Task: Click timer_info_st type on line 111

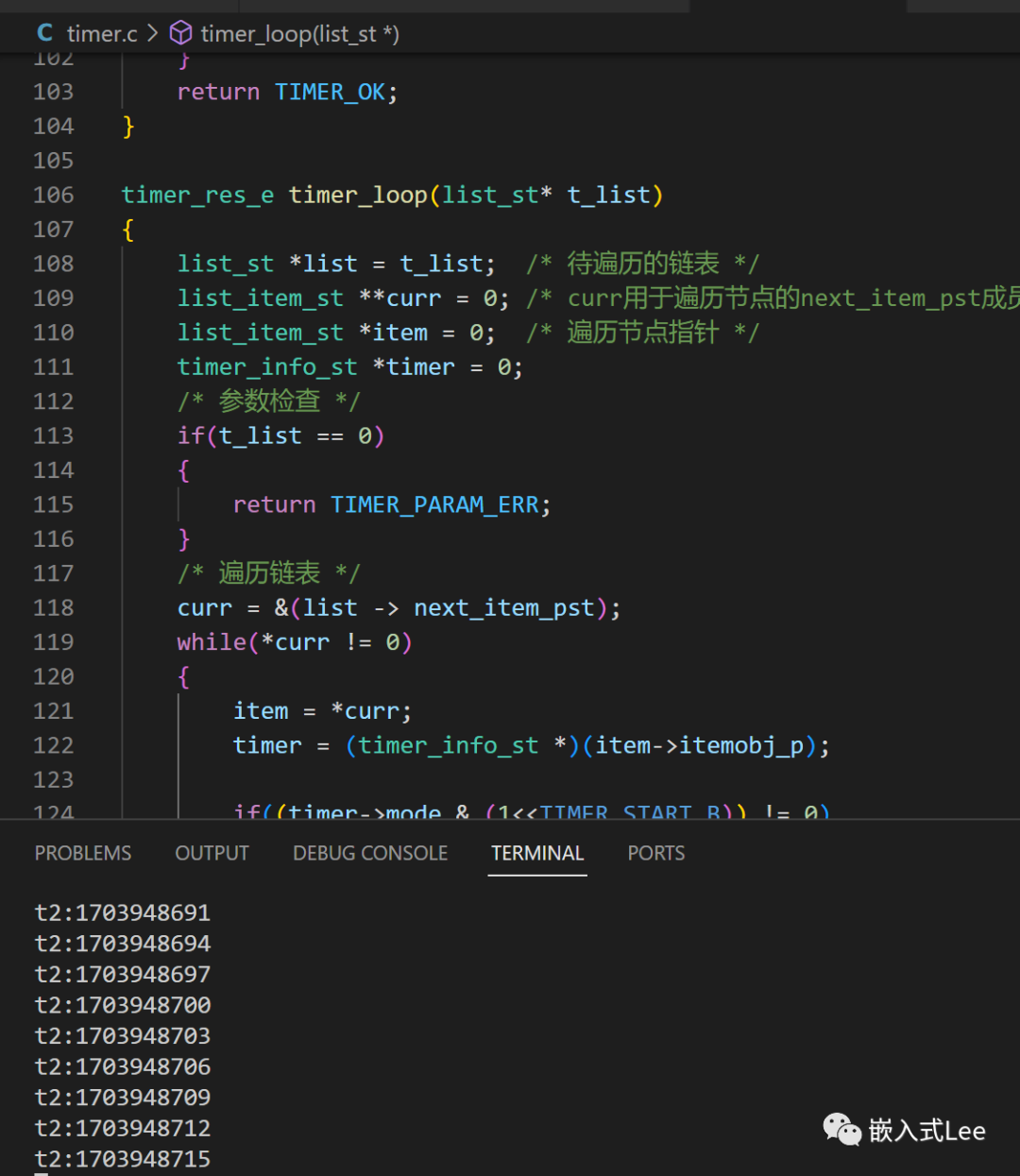Action: [267, 366]
